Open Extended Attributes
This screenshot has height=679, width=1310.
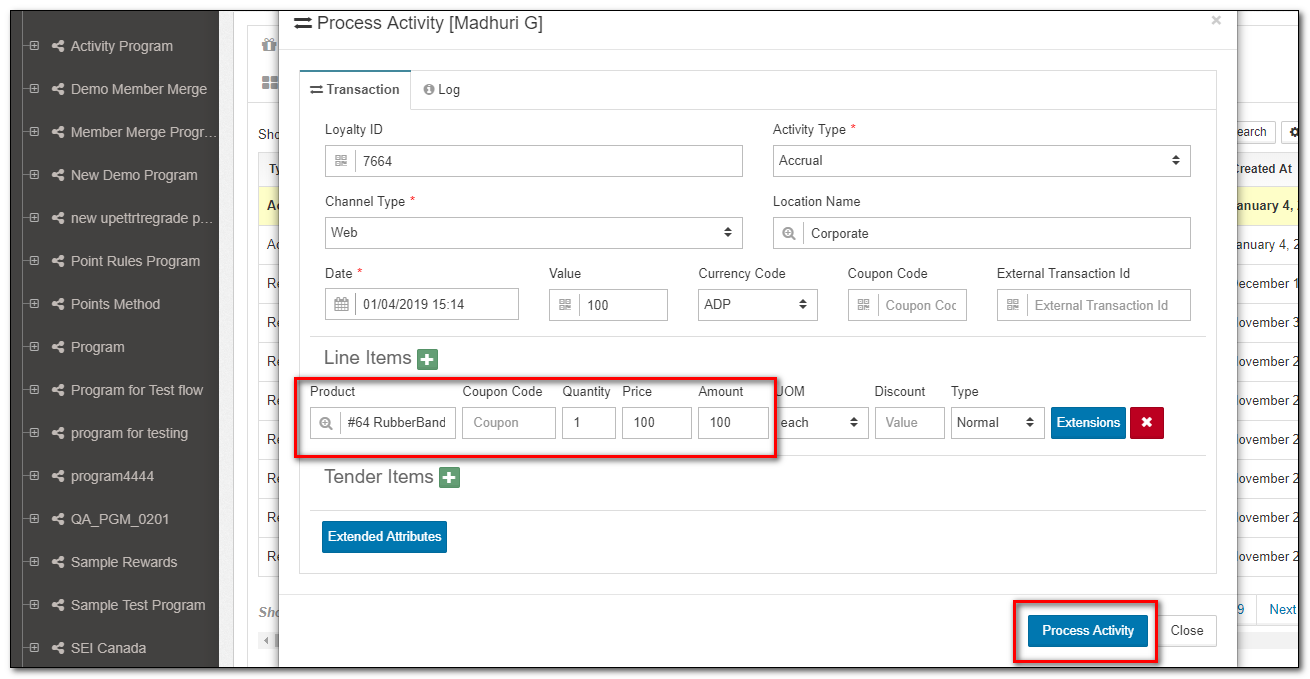point(384,537)
